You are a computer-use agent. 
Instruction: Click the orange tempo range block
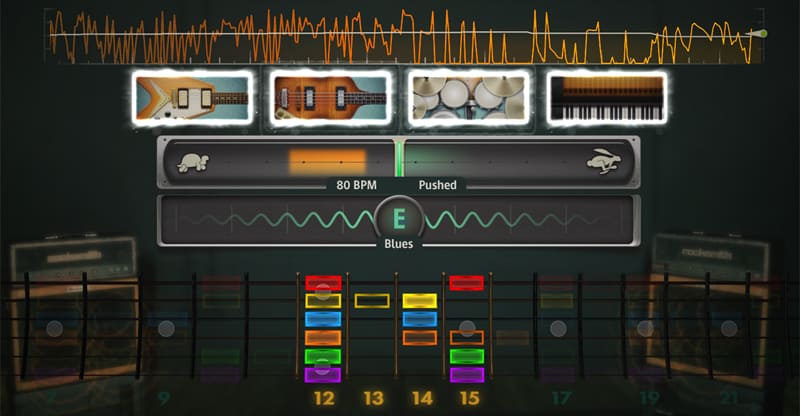(x=328, y=162)
